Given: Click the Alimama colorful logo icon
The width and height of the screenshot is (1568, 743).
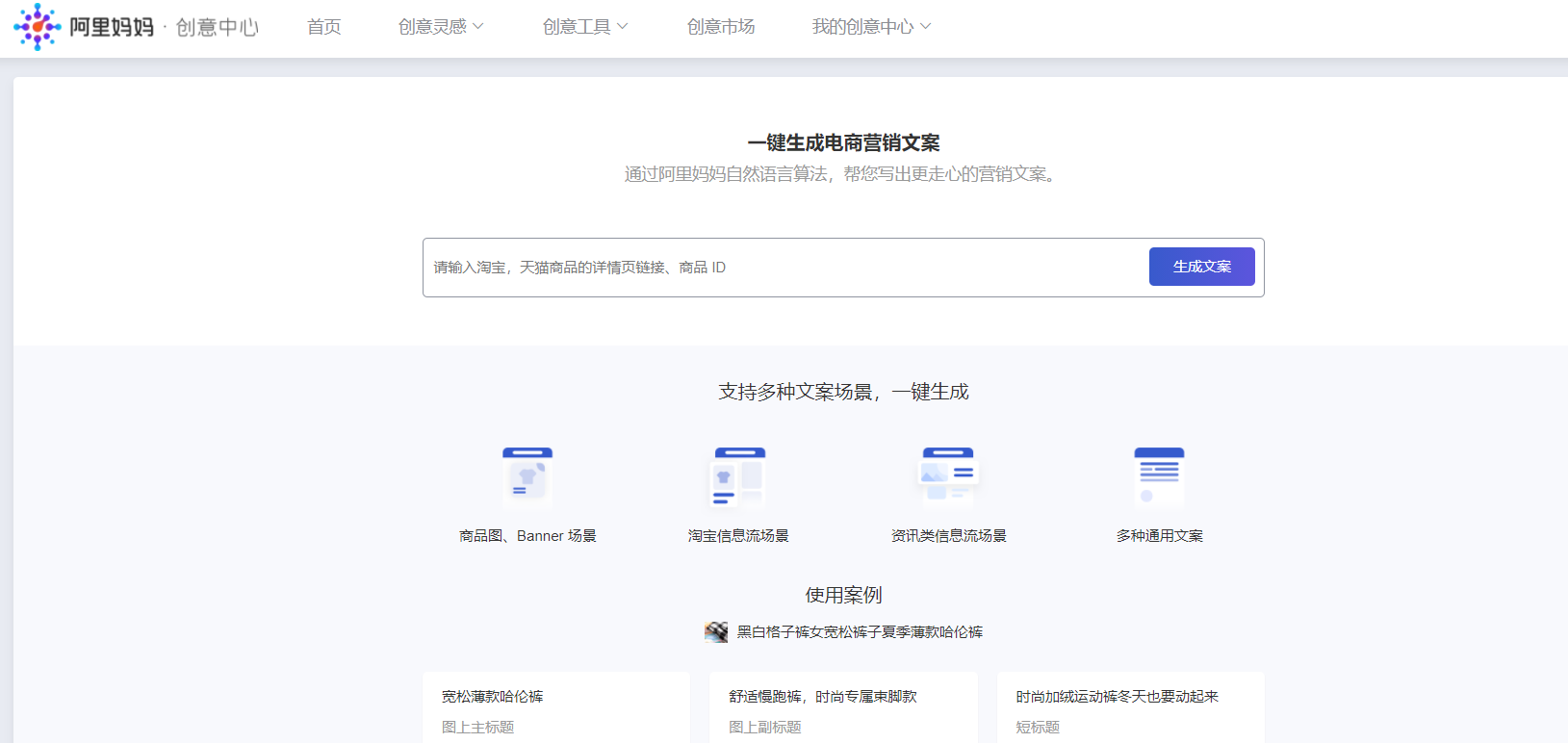Looking at the screenshot, I should 37,27.
